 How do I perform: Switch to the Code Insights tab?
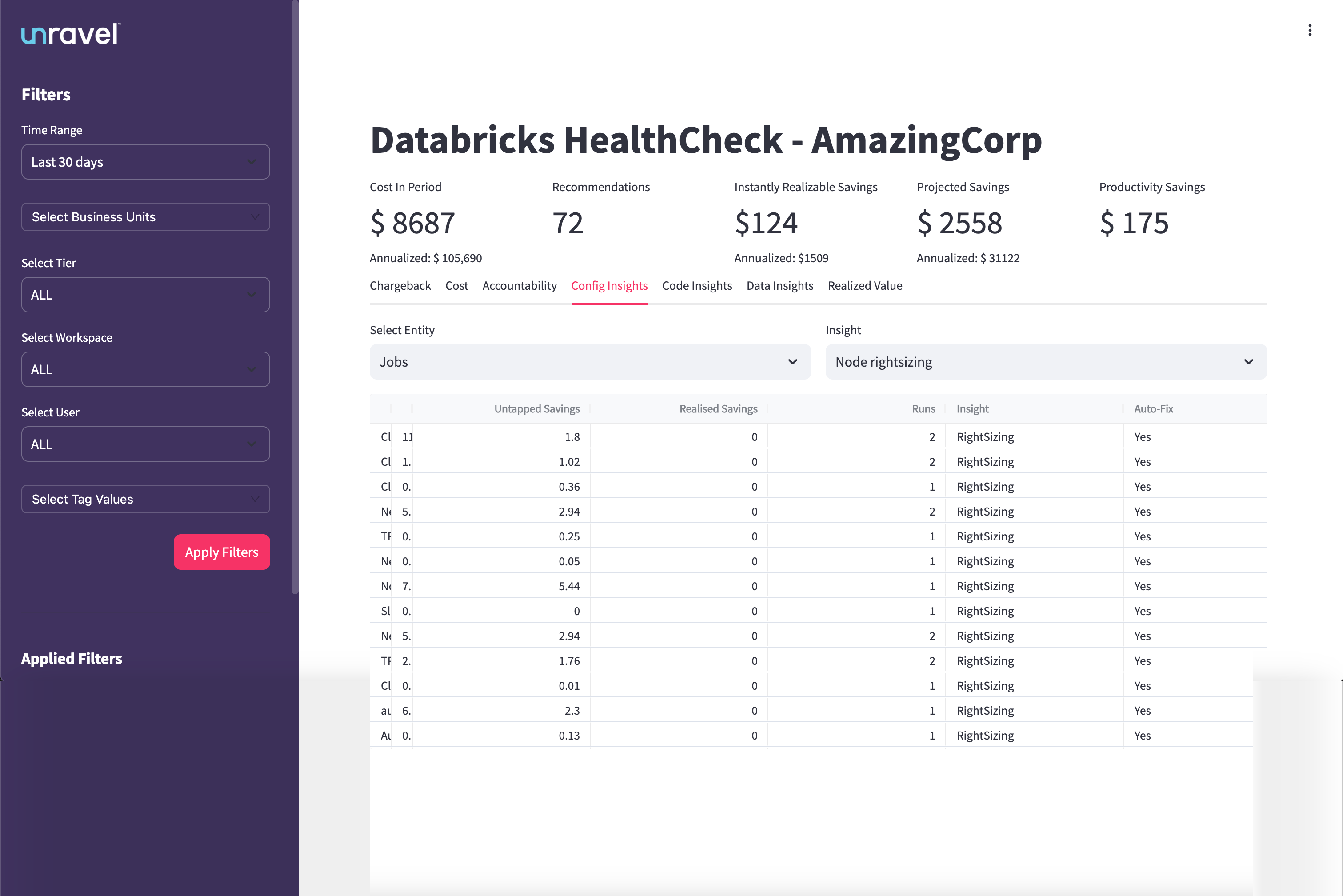pyautogui.click(x=696, y=286)
